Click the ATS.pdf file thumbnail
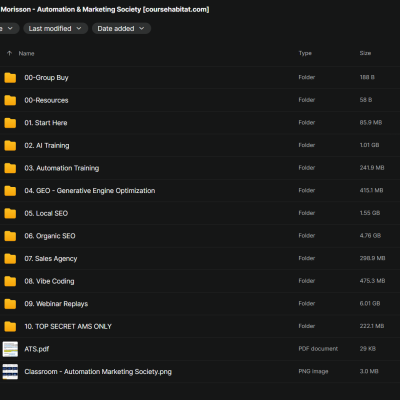Screen dimensions: 400x400 [10, 349]
